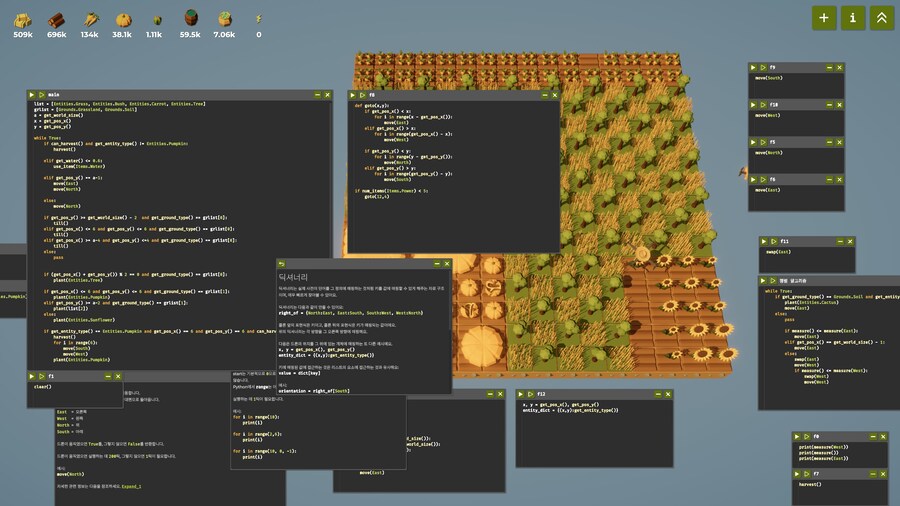
Task: Click the back arrow in the dictionary docs
Action: tap(282, 264)
